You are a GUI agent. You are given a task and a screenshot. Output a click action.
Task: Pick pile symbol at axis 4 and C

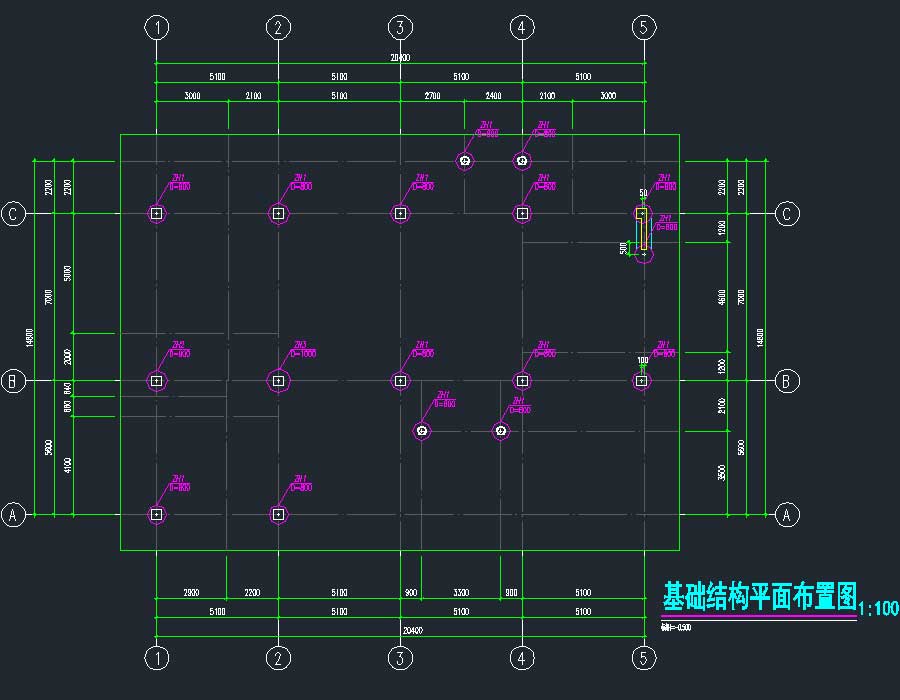522,213
